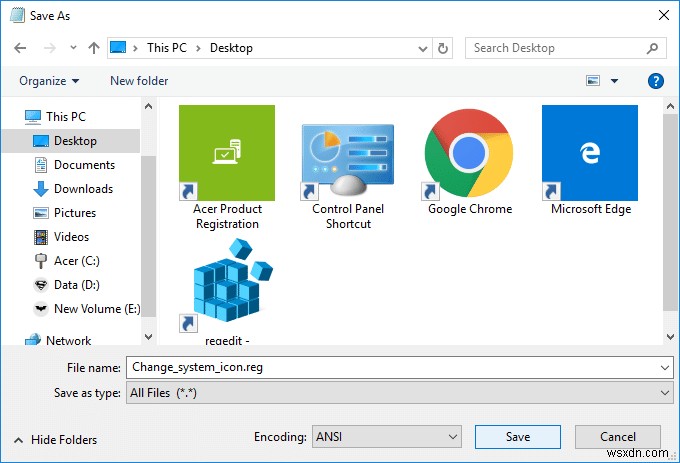Expand chevron after This PC breadcrumb
The width and height of the screenshot is (680, 463).
(198, 48)
